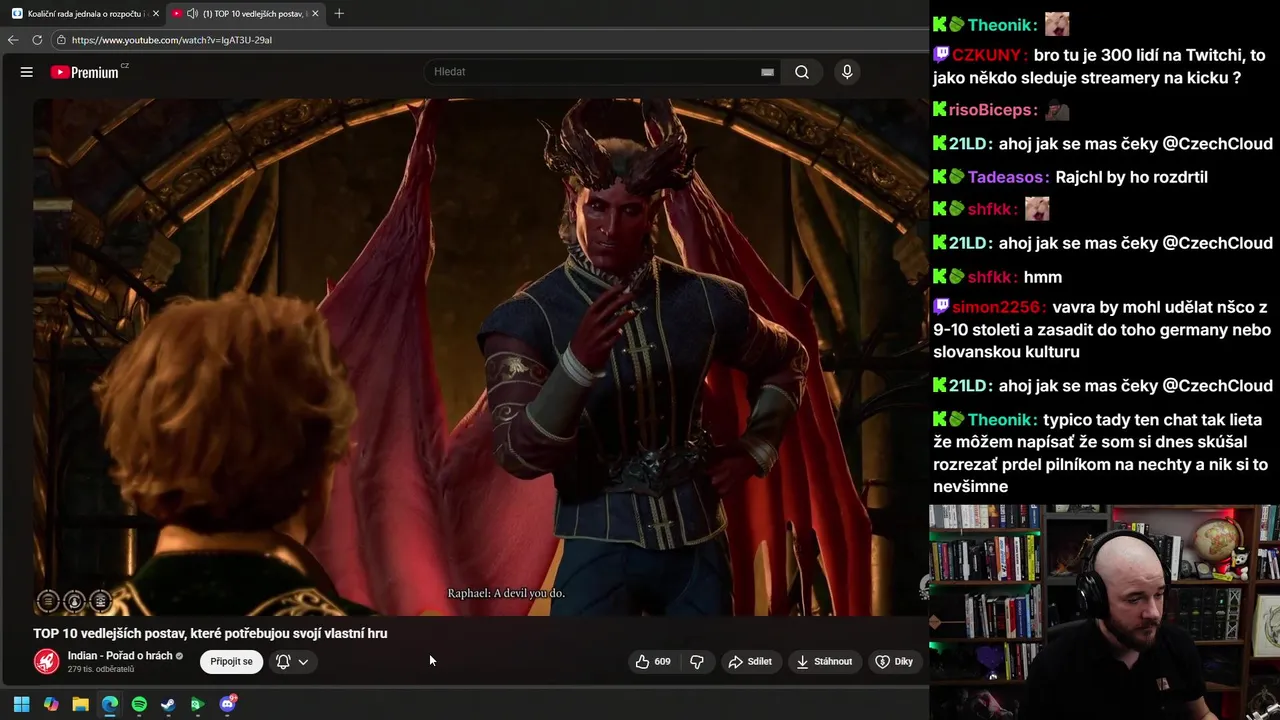Click the 'hmm' message from shfkk

pos(1043,277)
